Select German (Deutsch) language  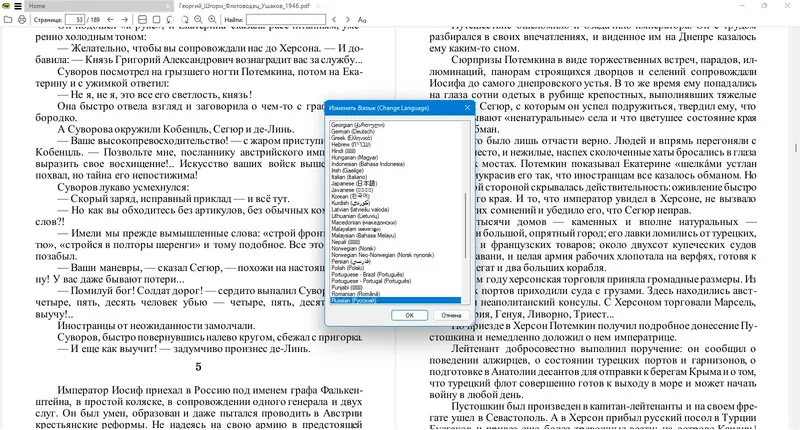[353, 132]
